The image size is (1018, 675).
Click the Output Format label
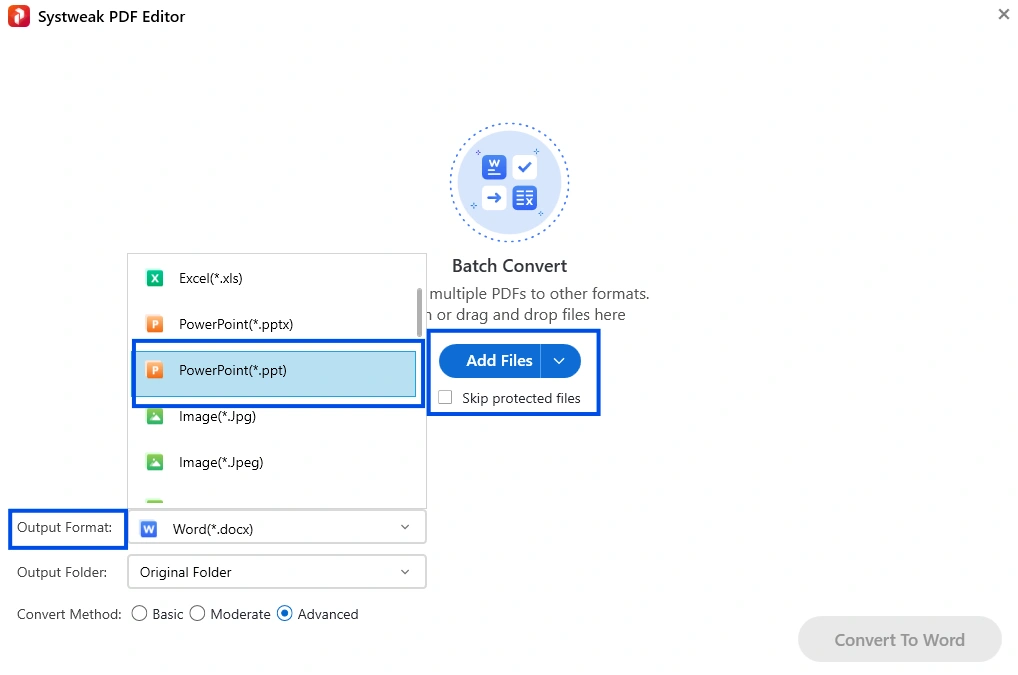pos(64,528)
